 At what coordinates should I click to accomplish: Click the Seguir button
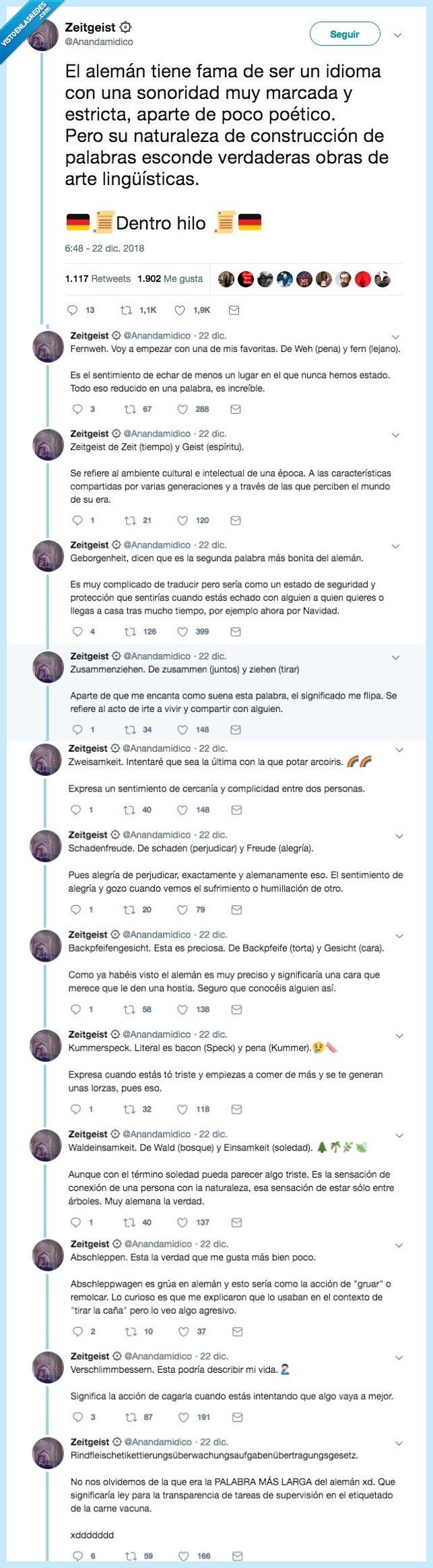(x=345, y=33)
